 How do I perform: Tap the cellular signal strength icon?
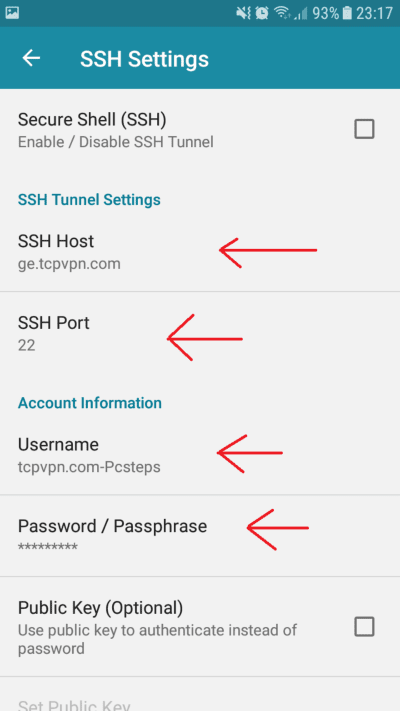pos(300,14)
